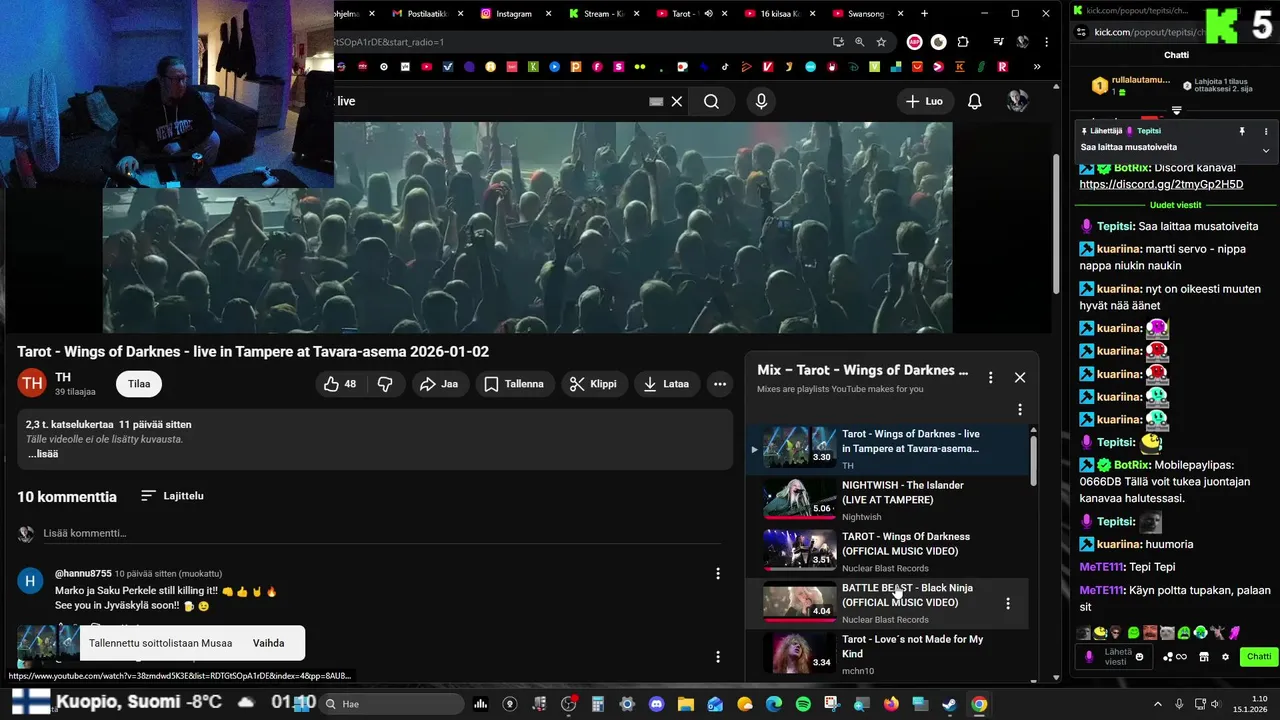Open the secondary playlist menu under Mix header
1280x720 pixels.
(x=1020, y=409)
